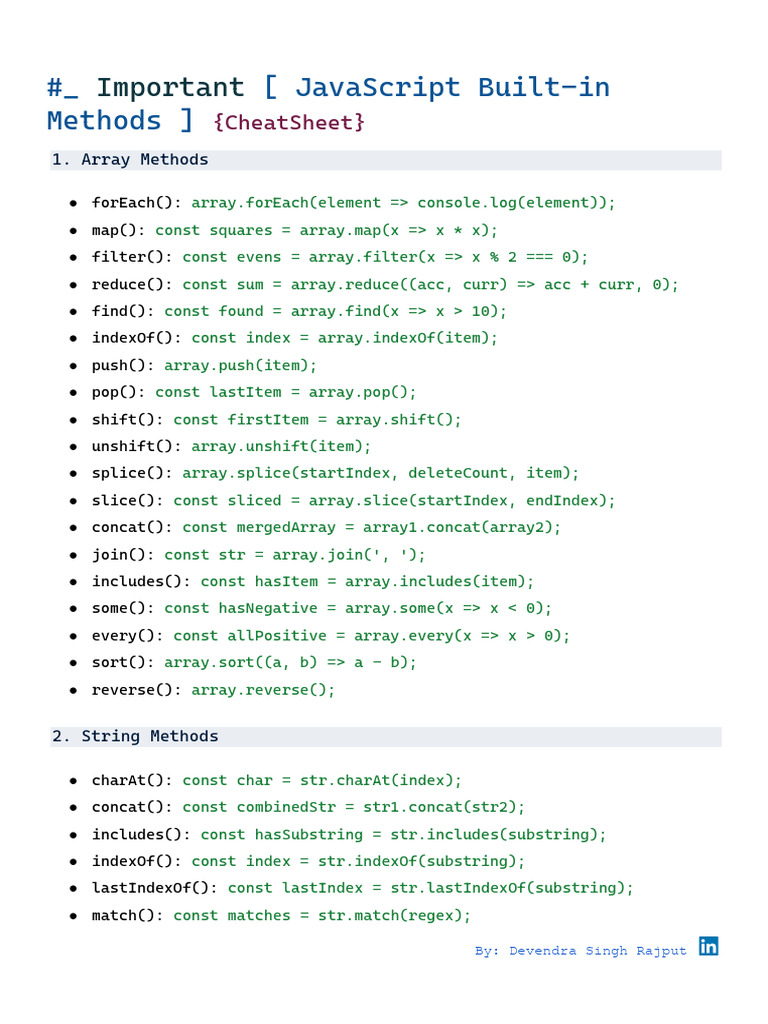Click the sort() code example line
Screen dimensions: 768x1024
pyautogui.click(x=290, y=662)
